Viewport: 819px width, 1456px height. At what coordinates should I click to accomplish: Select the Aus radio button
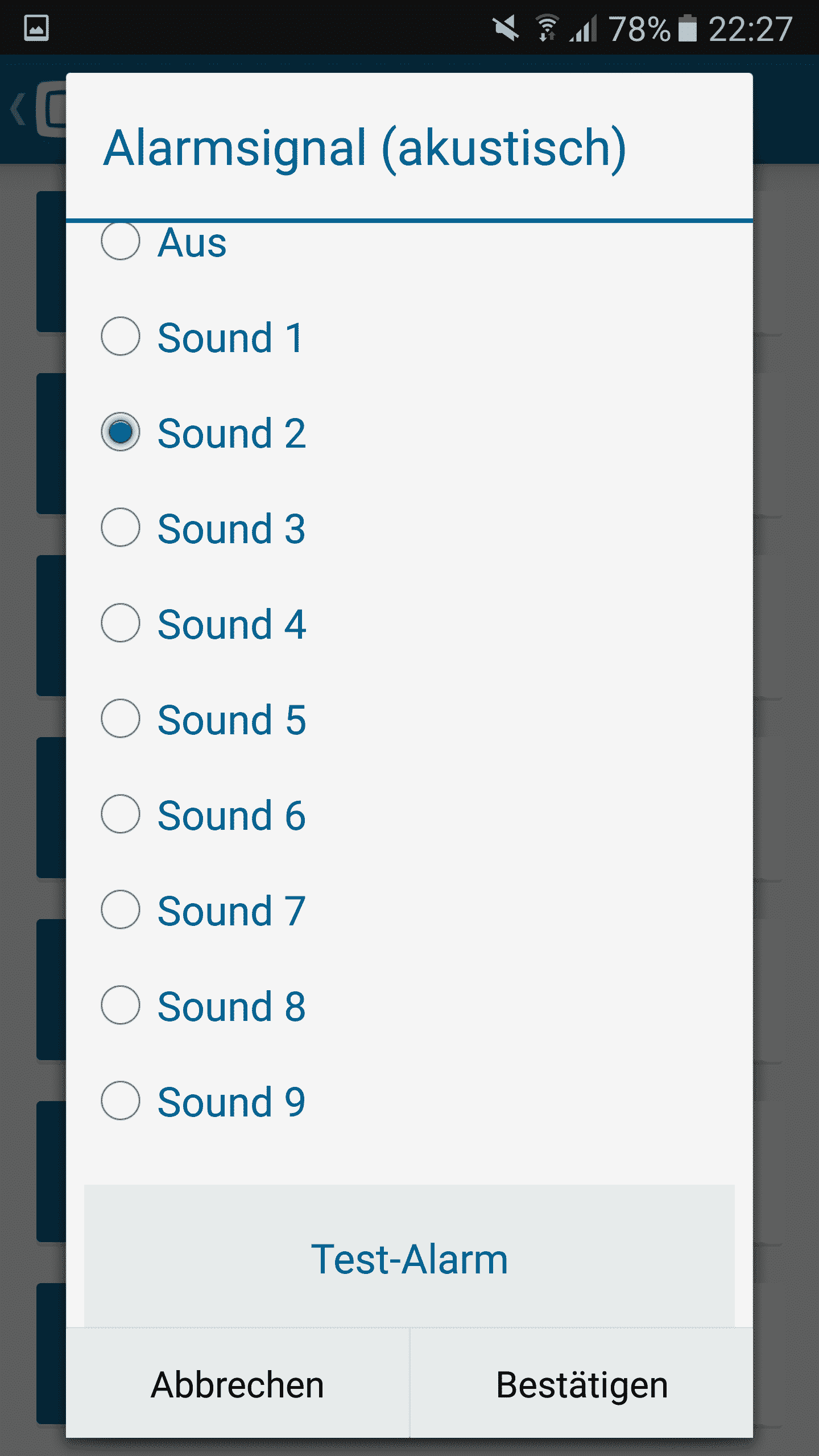(x=121, y=242)
